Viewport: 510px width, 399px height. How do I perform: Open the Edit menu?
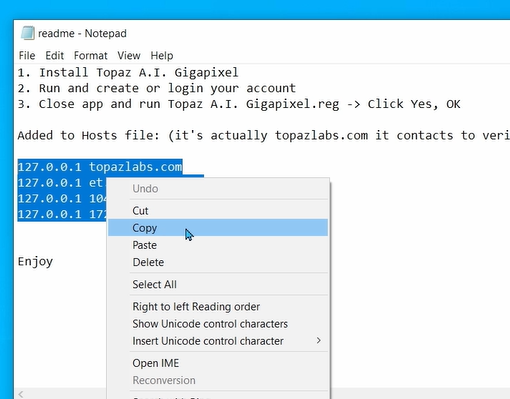(x=54, y=55)
